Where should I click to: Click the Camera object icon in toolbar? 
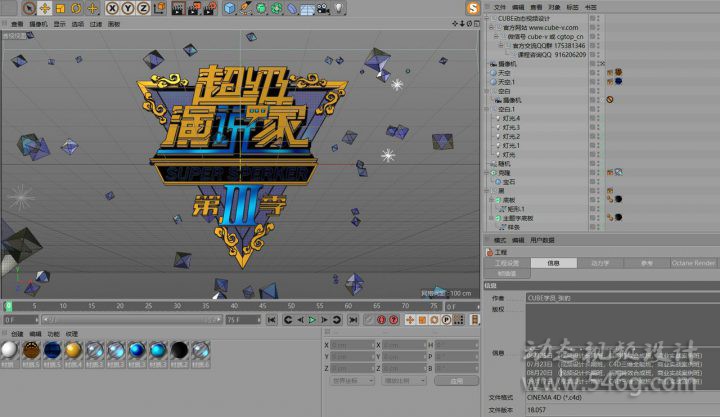point(323,8)
